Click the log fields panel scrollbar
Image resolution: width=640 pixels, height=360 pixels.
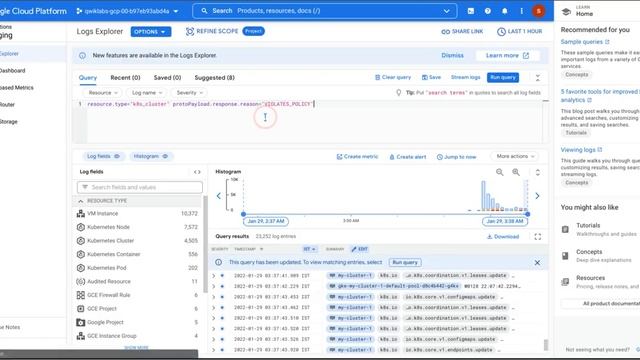point(205,245)
